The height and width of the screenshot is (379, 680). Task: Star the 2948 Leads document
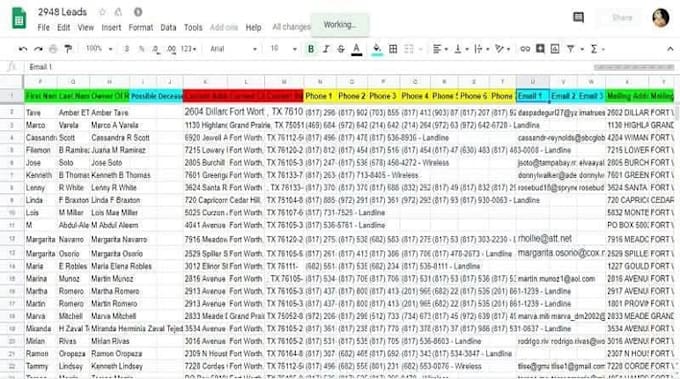click(102, 12)
